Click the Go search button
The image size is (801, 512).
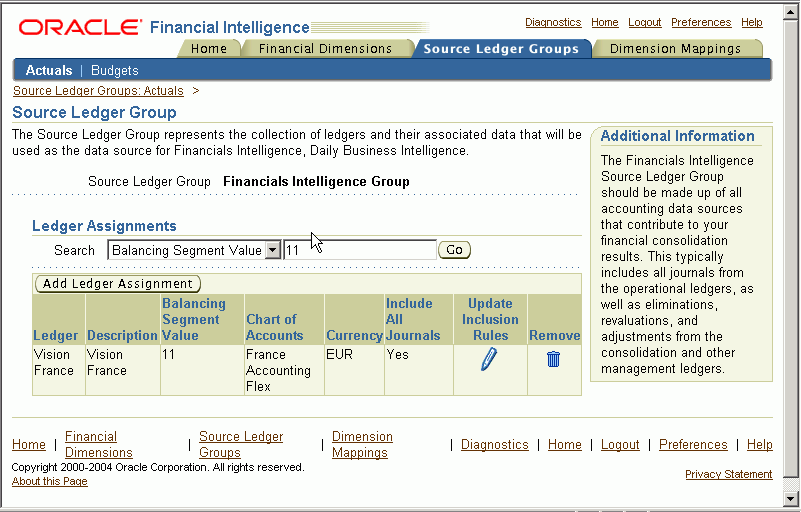[x=454, y=250]
